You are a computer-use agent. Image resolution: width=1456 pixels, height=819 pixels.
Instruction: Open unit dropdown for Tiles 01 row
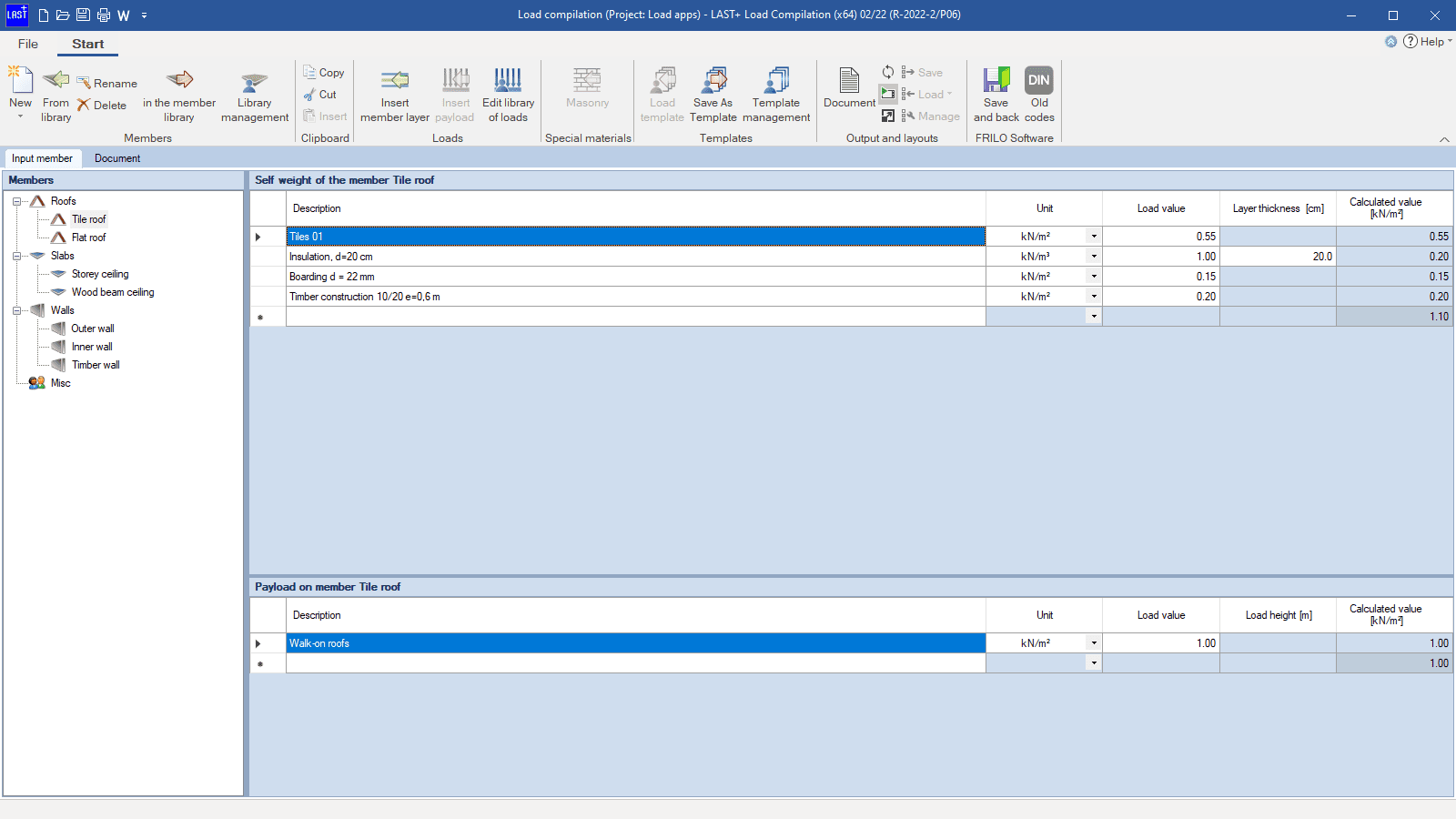pyautogui.click(x=1093, y=237)
